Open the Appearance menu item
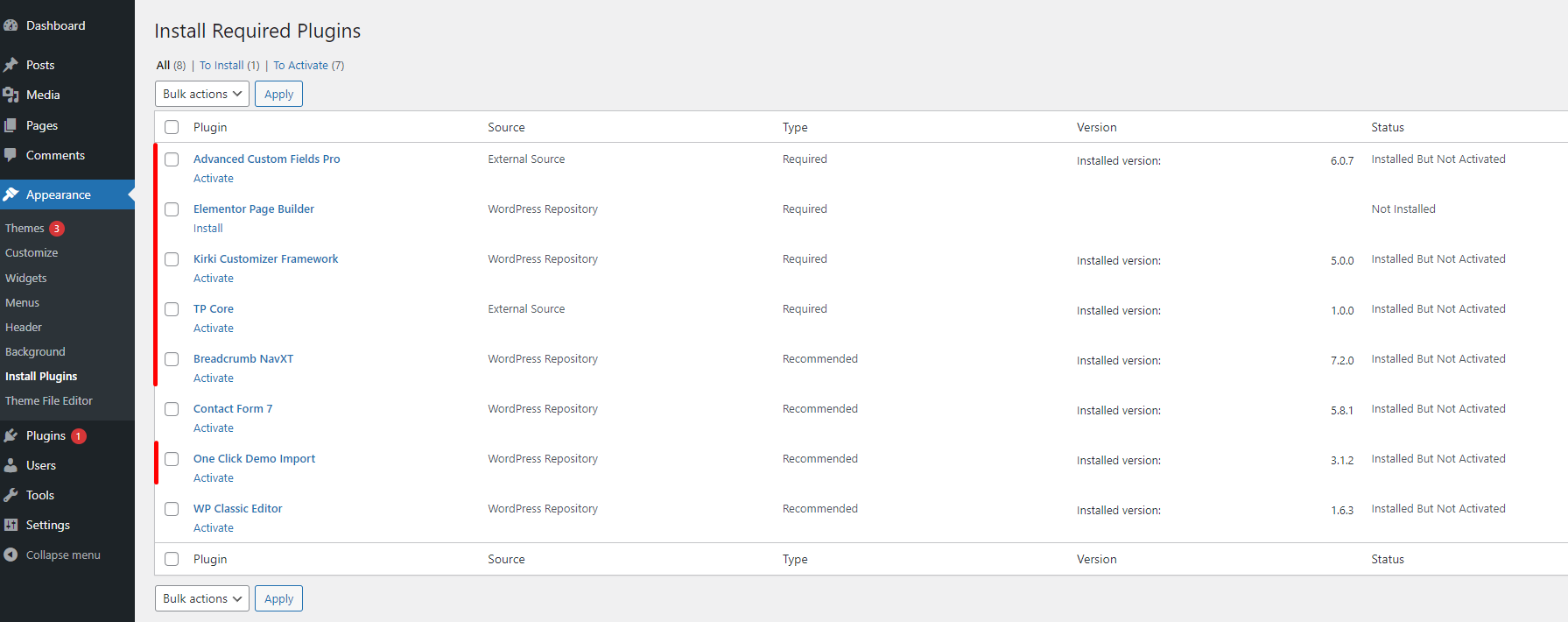The height and width of the screenshot is (622, 1568). pos(67,194)
